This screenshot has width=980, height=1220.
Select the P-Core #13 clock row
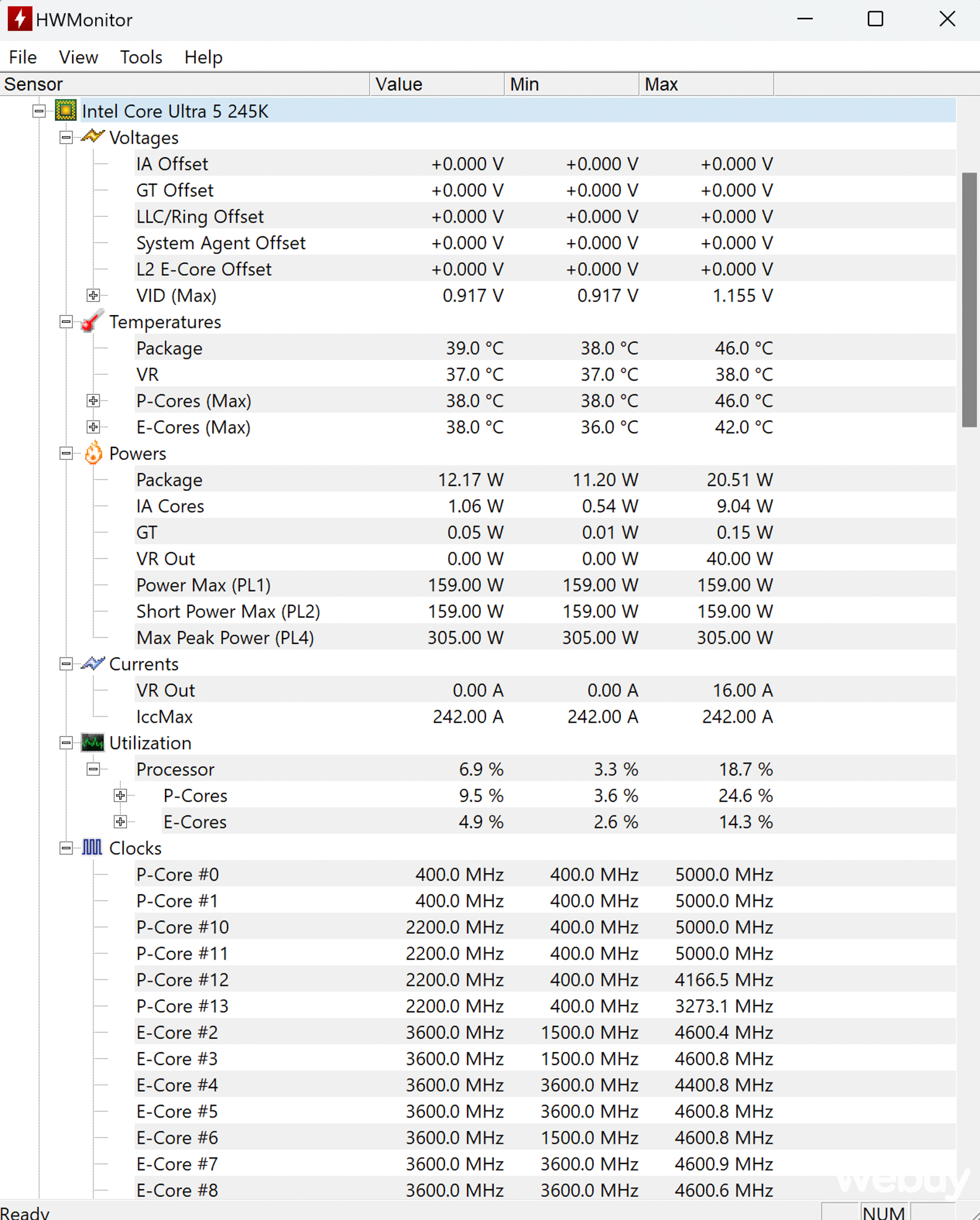[x=545, y=1006]
